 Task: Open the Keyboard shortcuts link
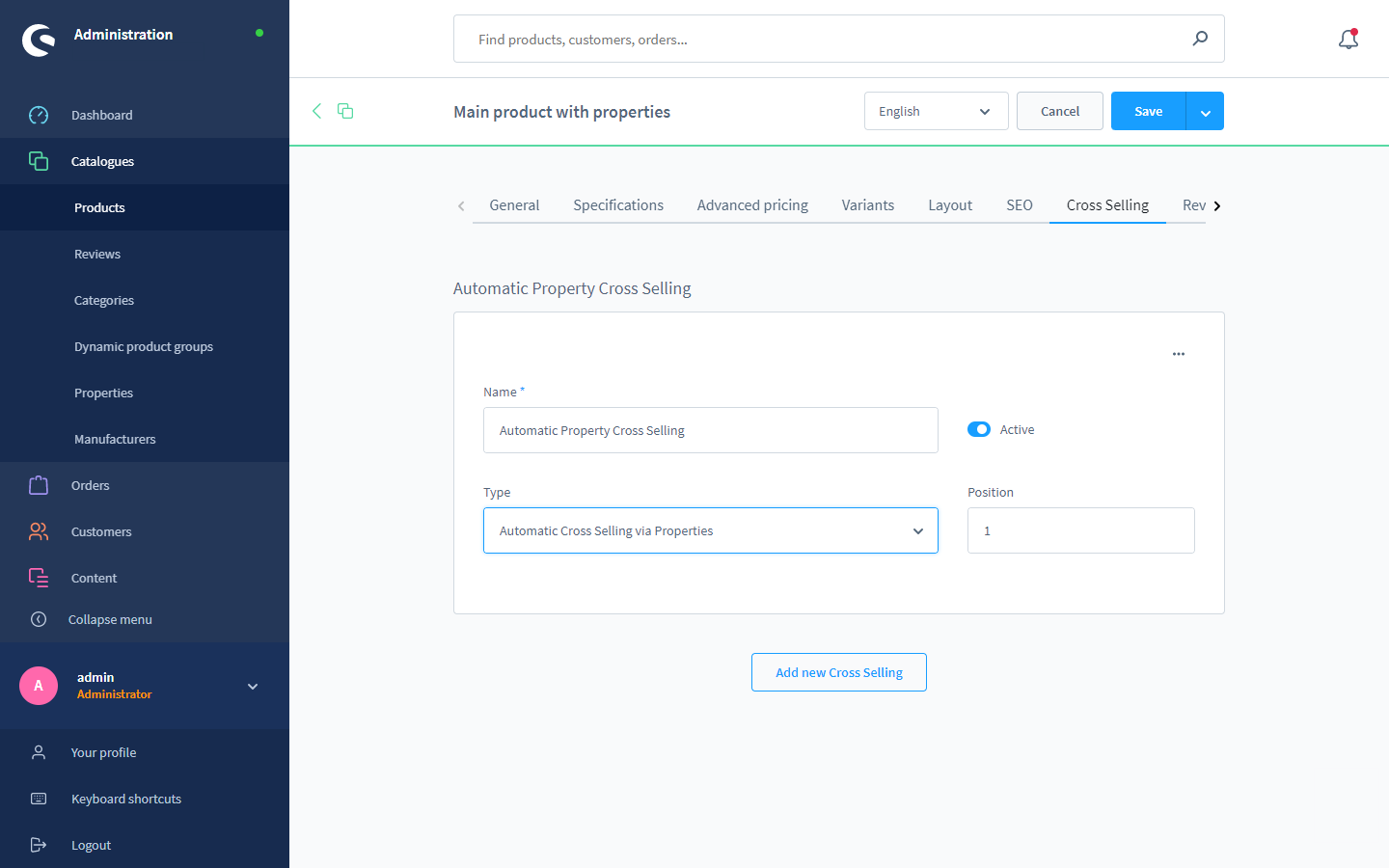126,799
